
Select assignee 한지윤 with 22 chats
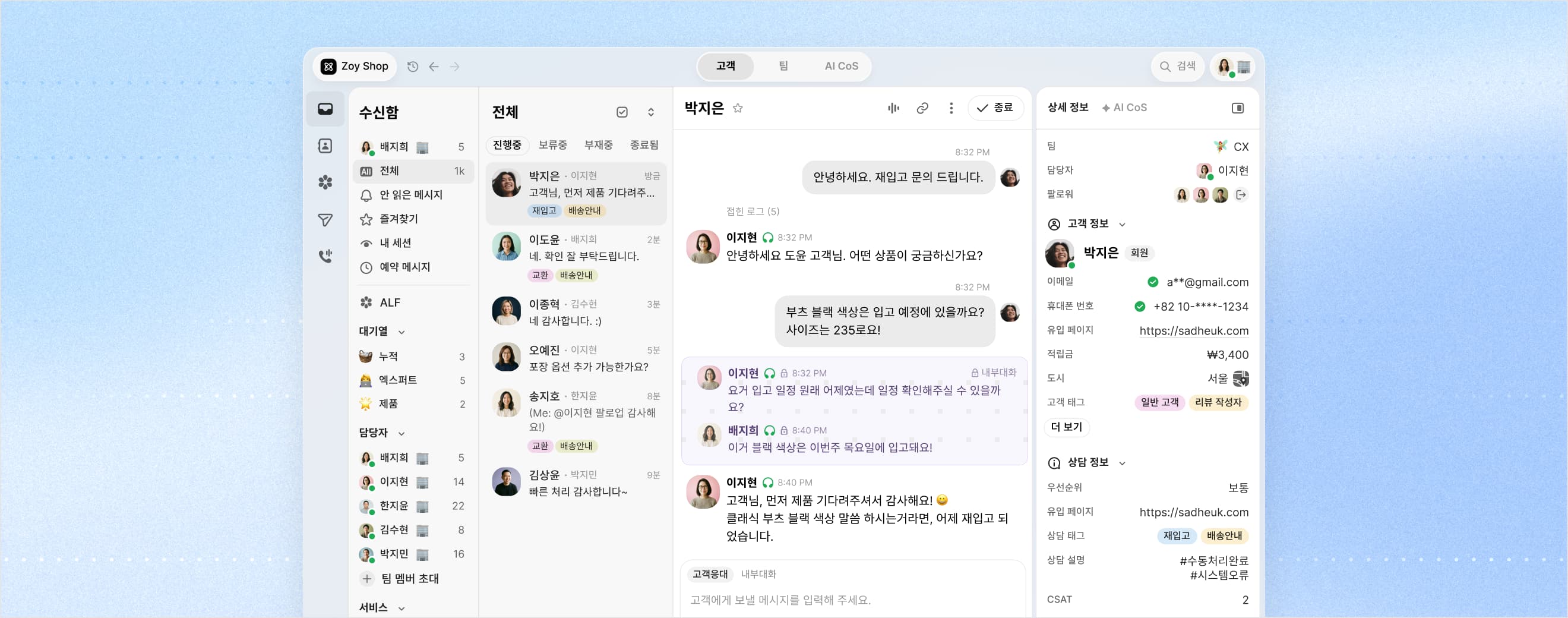coord(413,506)
